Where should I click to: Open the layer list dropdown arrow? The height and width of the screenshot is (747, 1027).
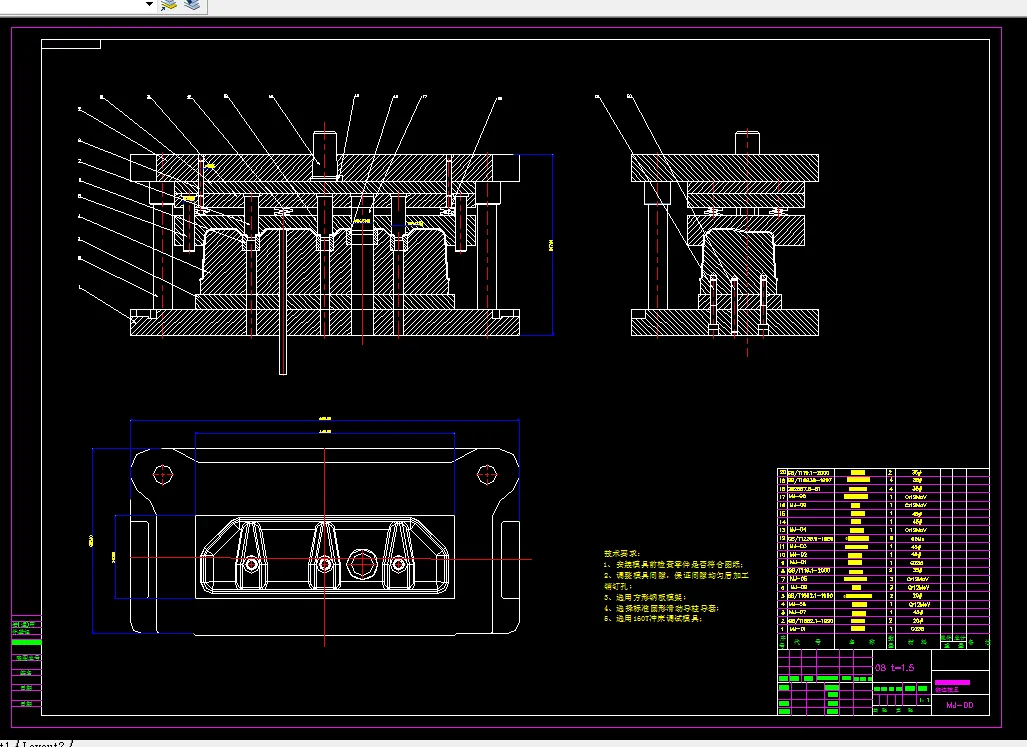click(x=149, y=5)
